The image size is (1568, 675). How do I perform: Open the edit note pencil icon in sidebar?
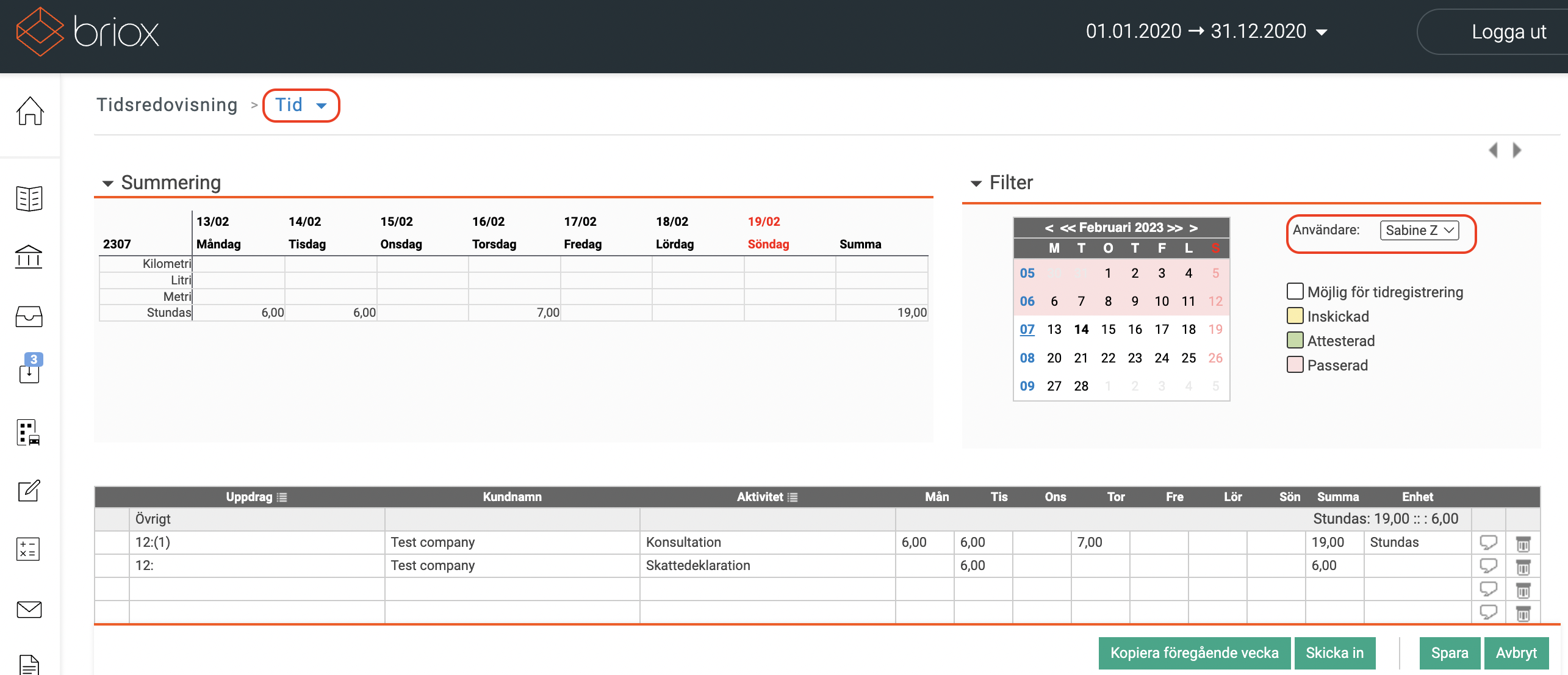tap(29, 490)
